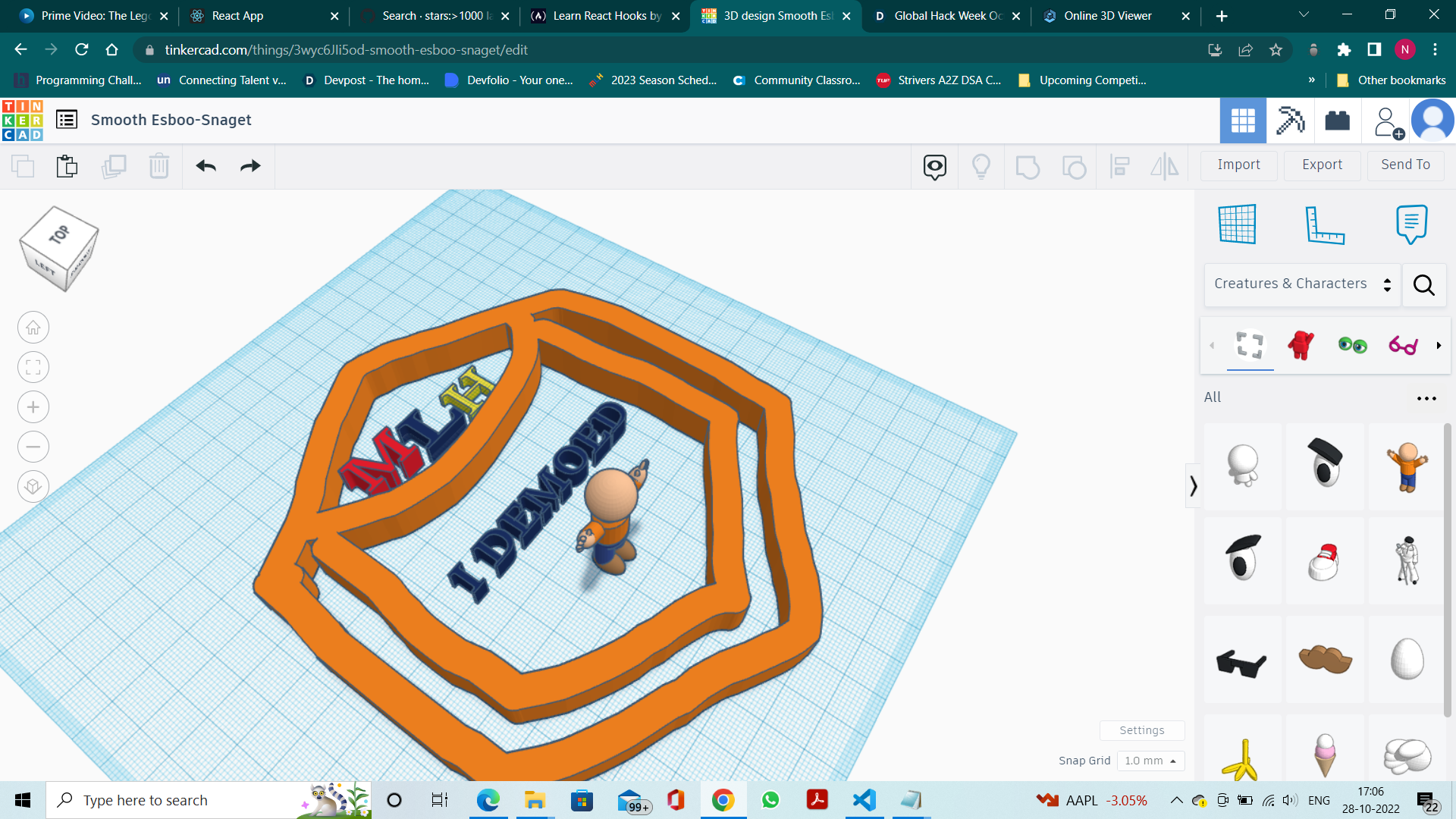Open Snap Grid 1.0 mm dropdown
This screenshot has width=1456, height=819.
1150,761
